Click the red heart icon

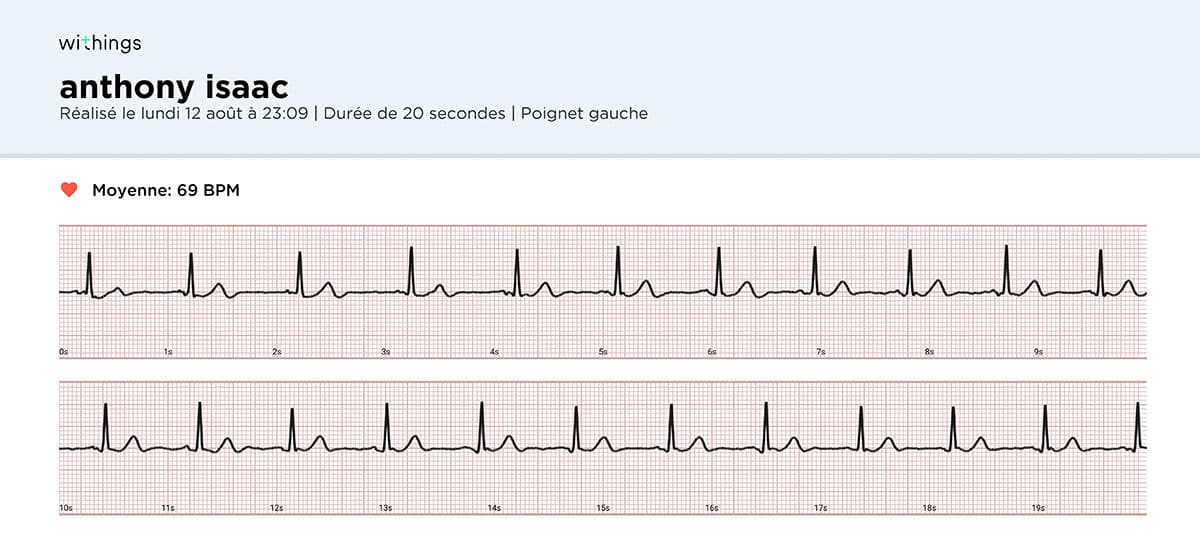(69, 190)
